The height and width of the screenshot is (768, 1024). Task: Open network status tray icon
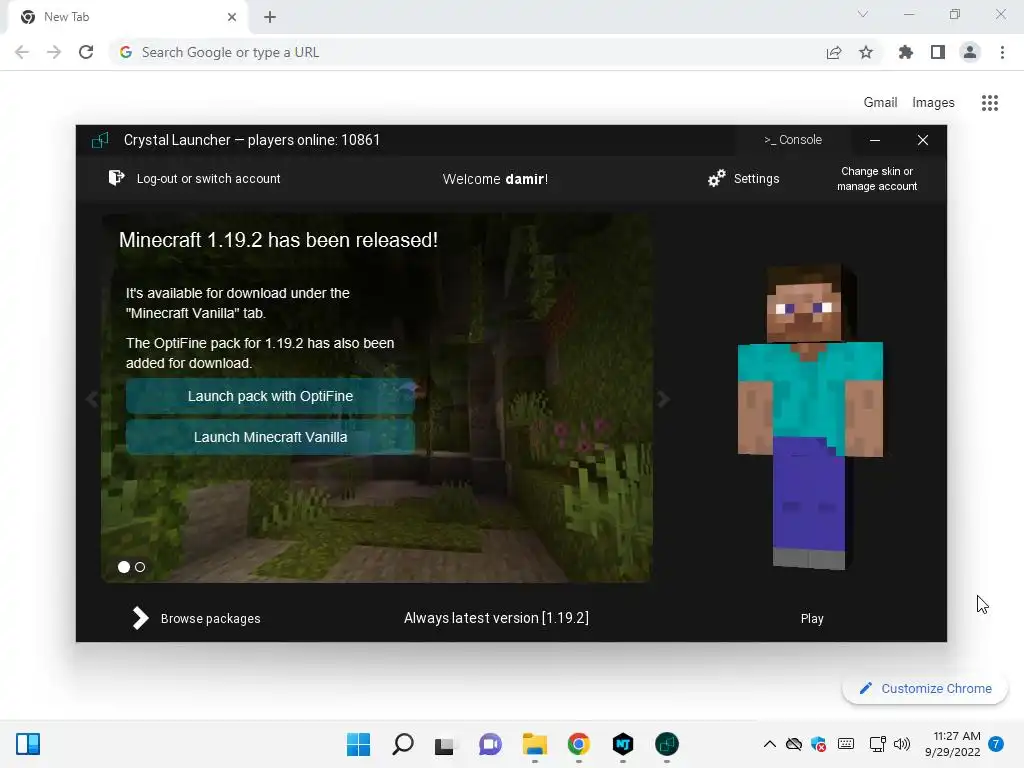click(x=878, y=744)
